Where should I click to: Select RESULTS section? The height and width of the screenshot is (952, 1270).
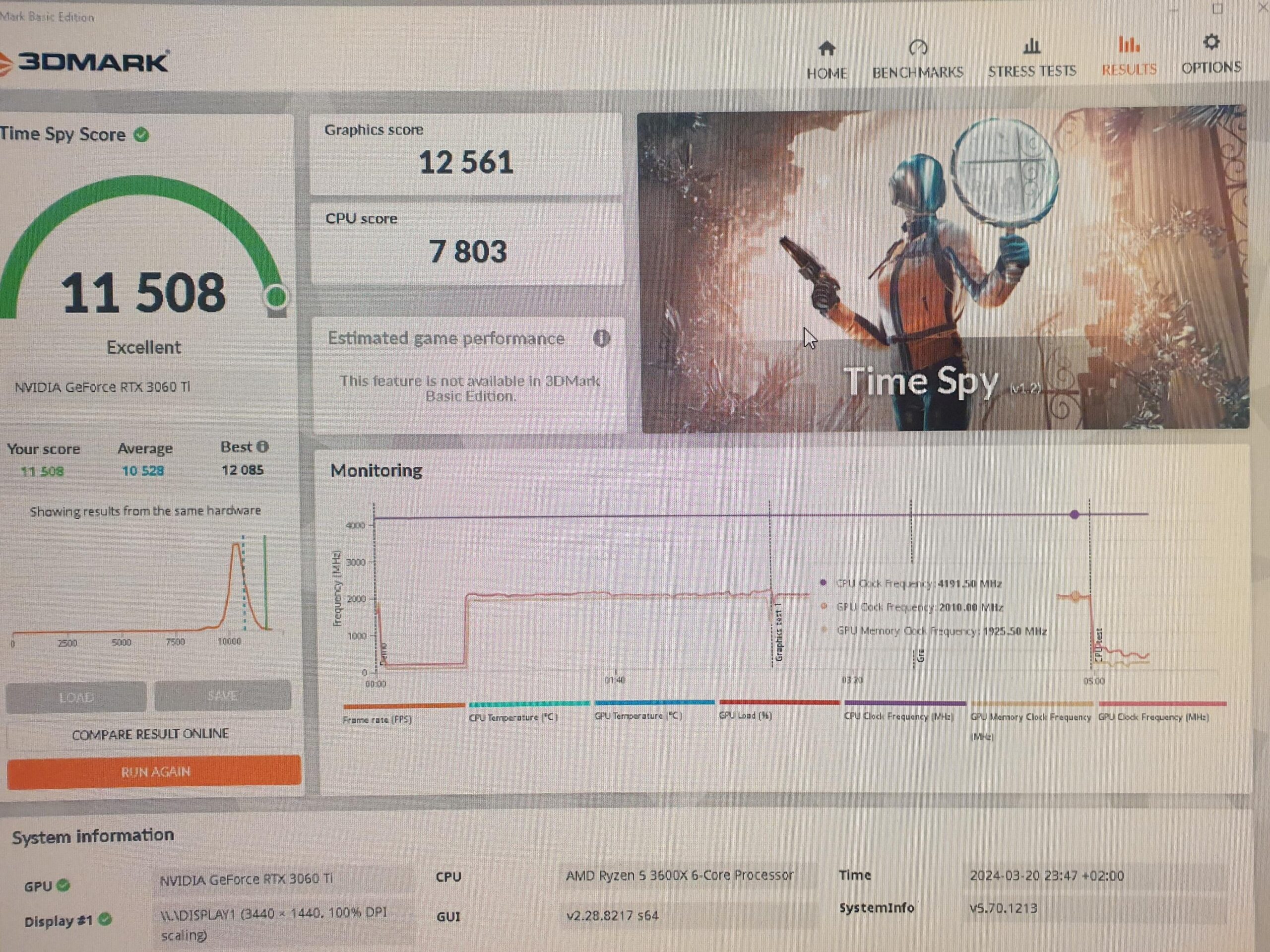coord(1129,69)
